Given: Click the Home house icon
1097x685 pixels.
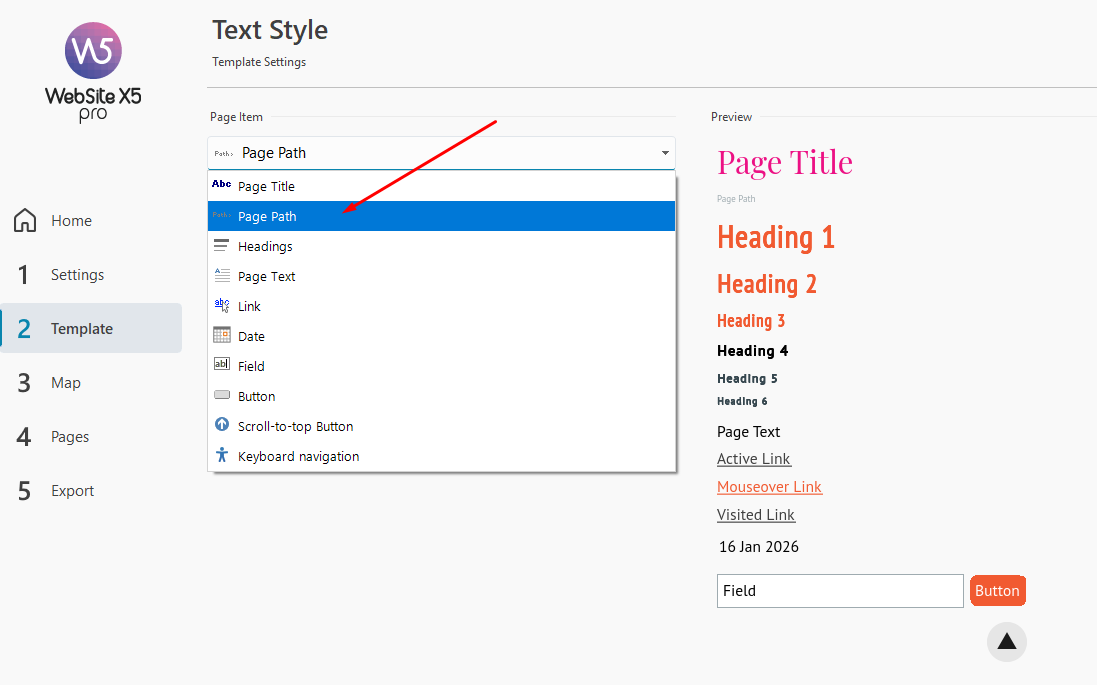Looking at the screenshot, I should [25, 221].
